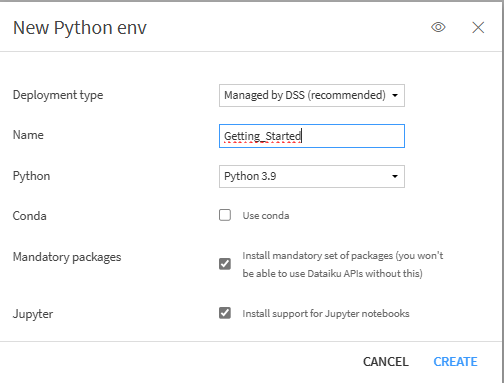Uncheck Install support for Jupyter notebooks
This screenshot has width=504, height=383.
pos(225,313)
